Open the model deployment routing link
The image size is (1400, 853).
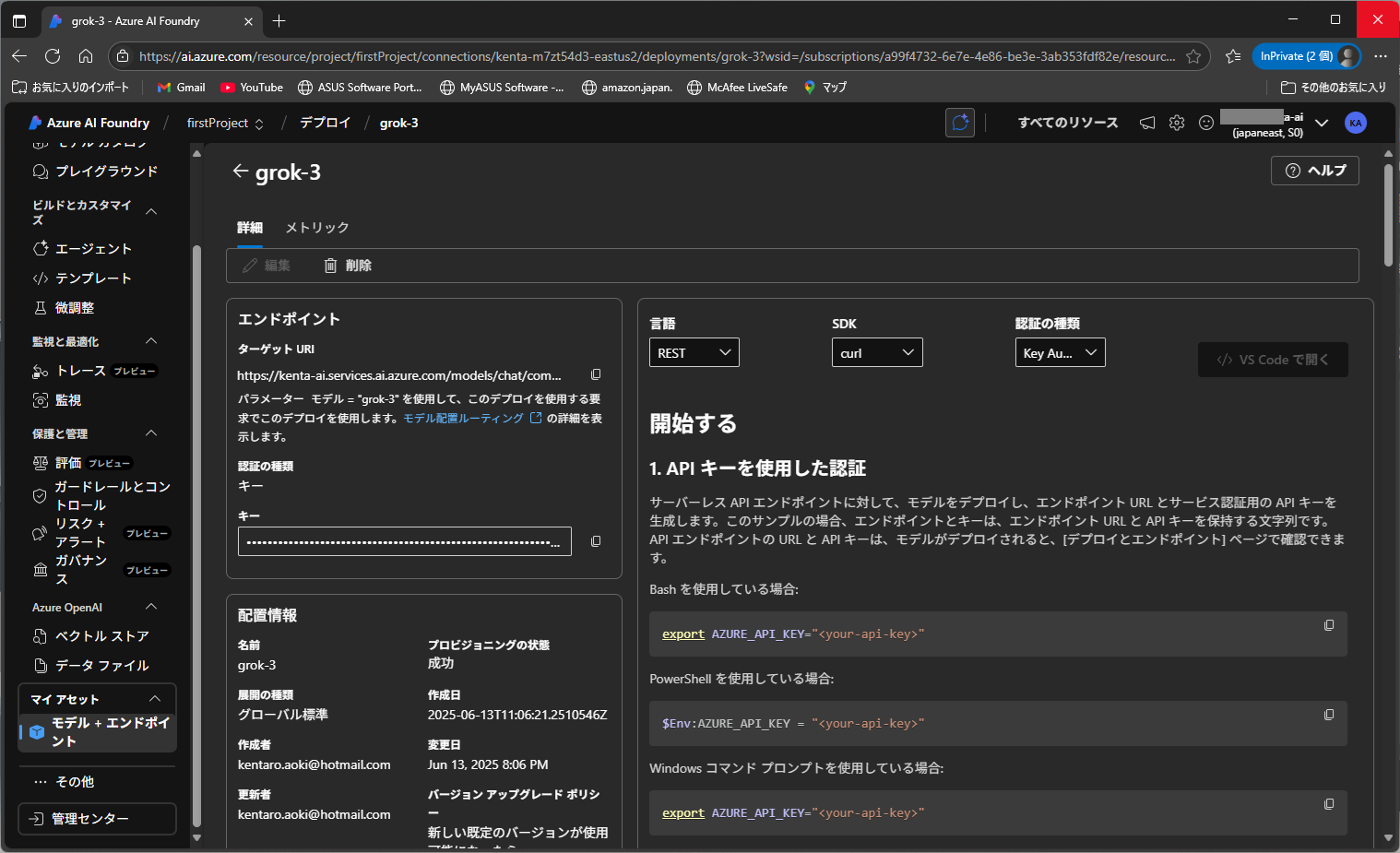coord(472,418)
